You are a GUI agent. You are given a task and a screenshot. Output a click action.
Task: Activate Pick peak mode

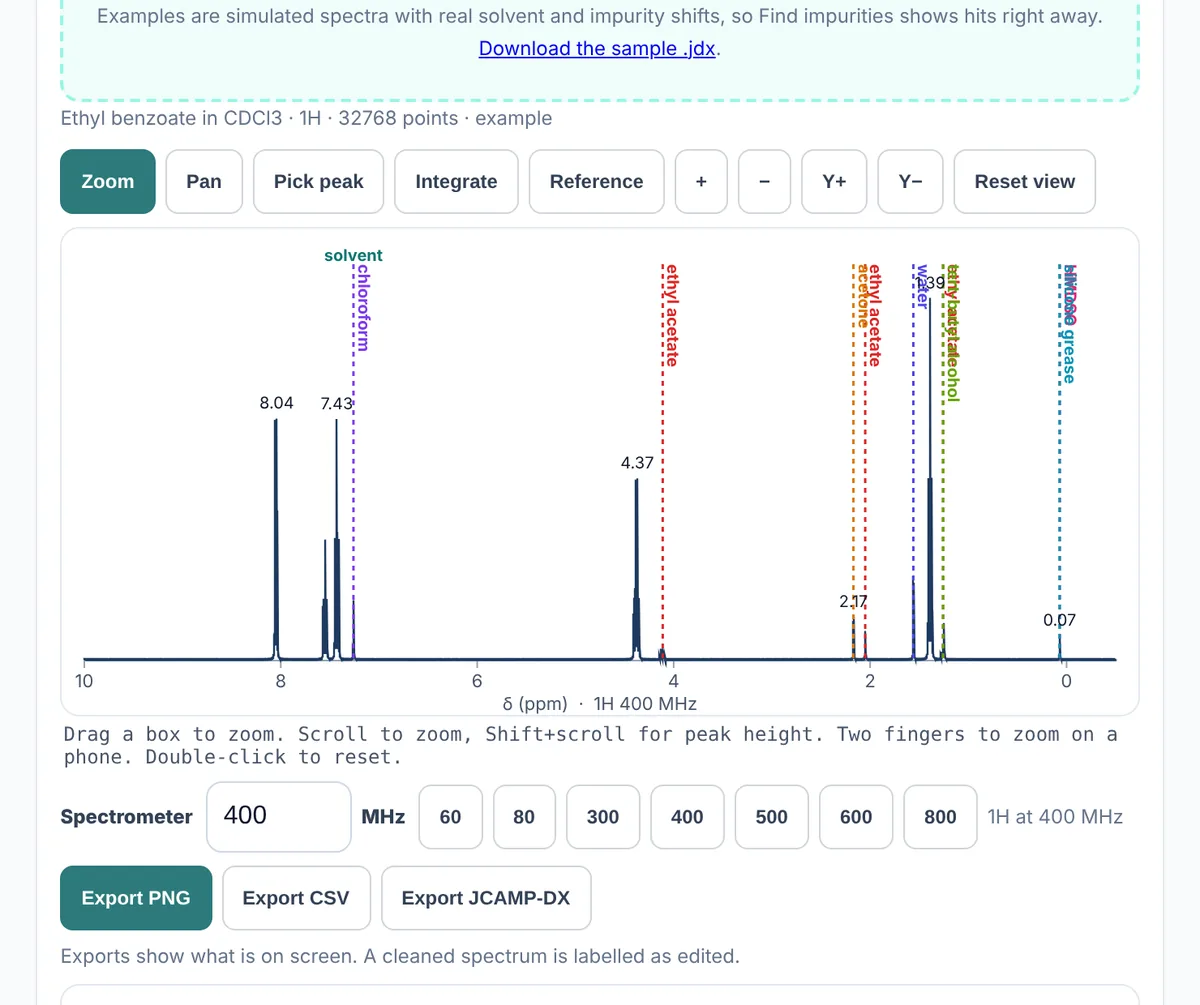pyautogui.click(x=319, y=181)
